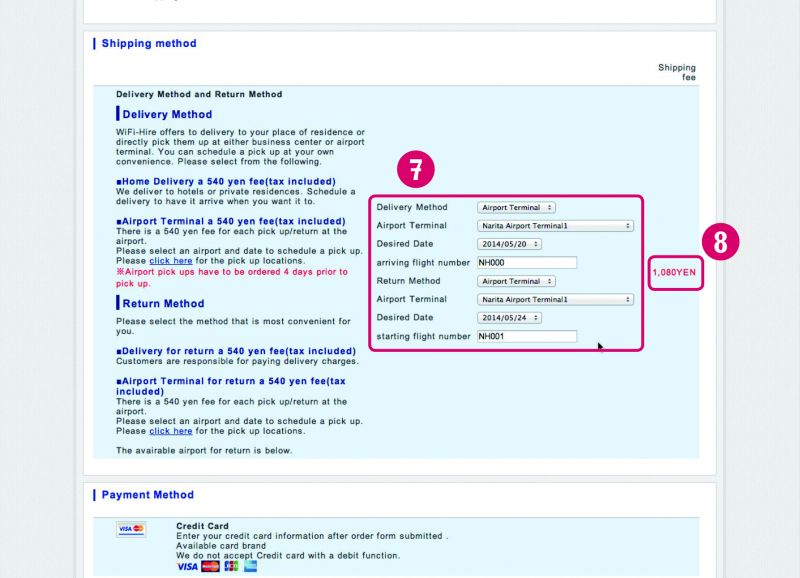The height and width of the screenshot is (578, 800).
Task: Follow 'click here' link under Airport Terminal delivery
Action: 170,260
